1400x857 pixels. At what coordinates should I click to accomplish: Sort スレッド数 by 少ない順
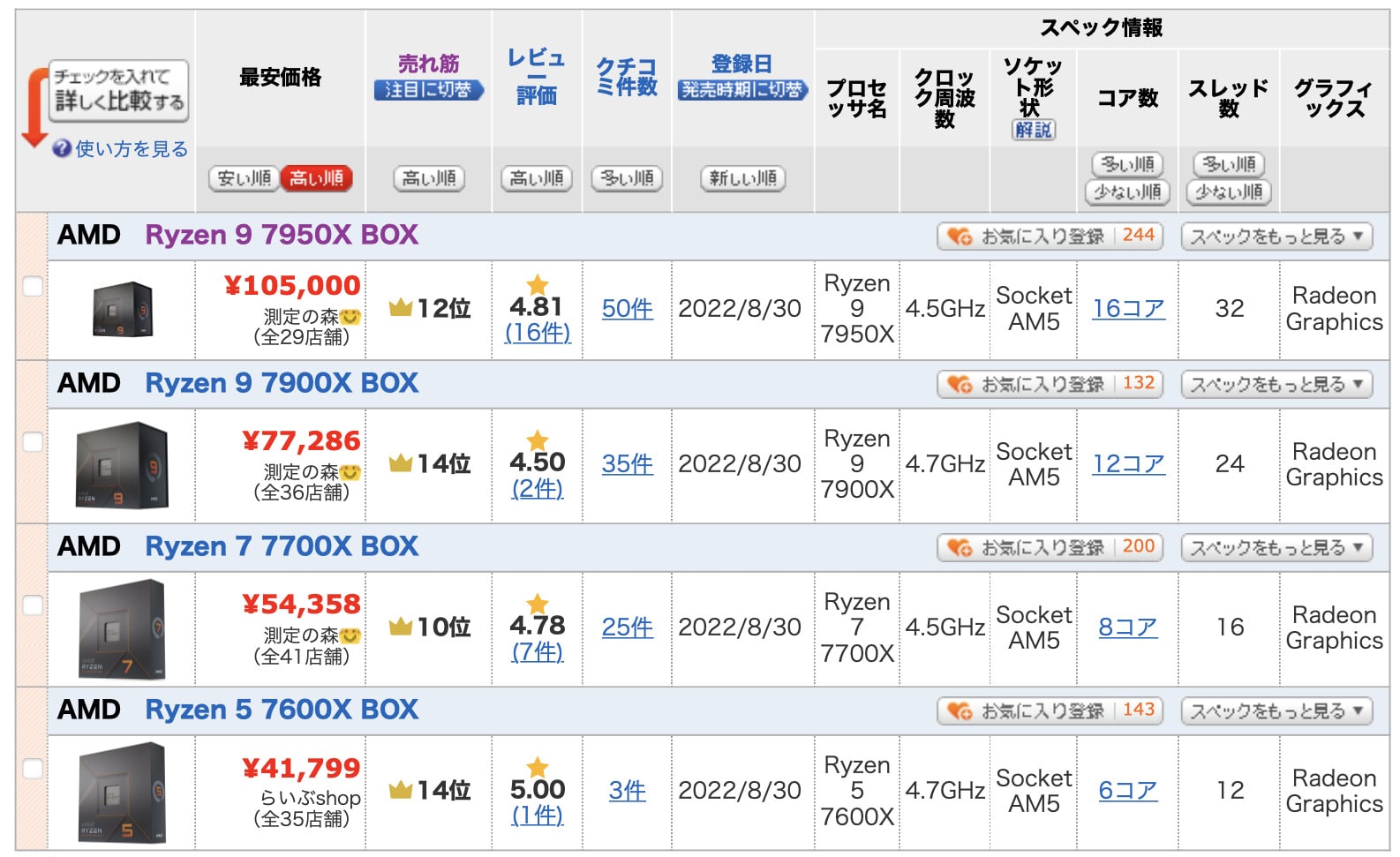pyautogui.click(x=1229, y=192)
